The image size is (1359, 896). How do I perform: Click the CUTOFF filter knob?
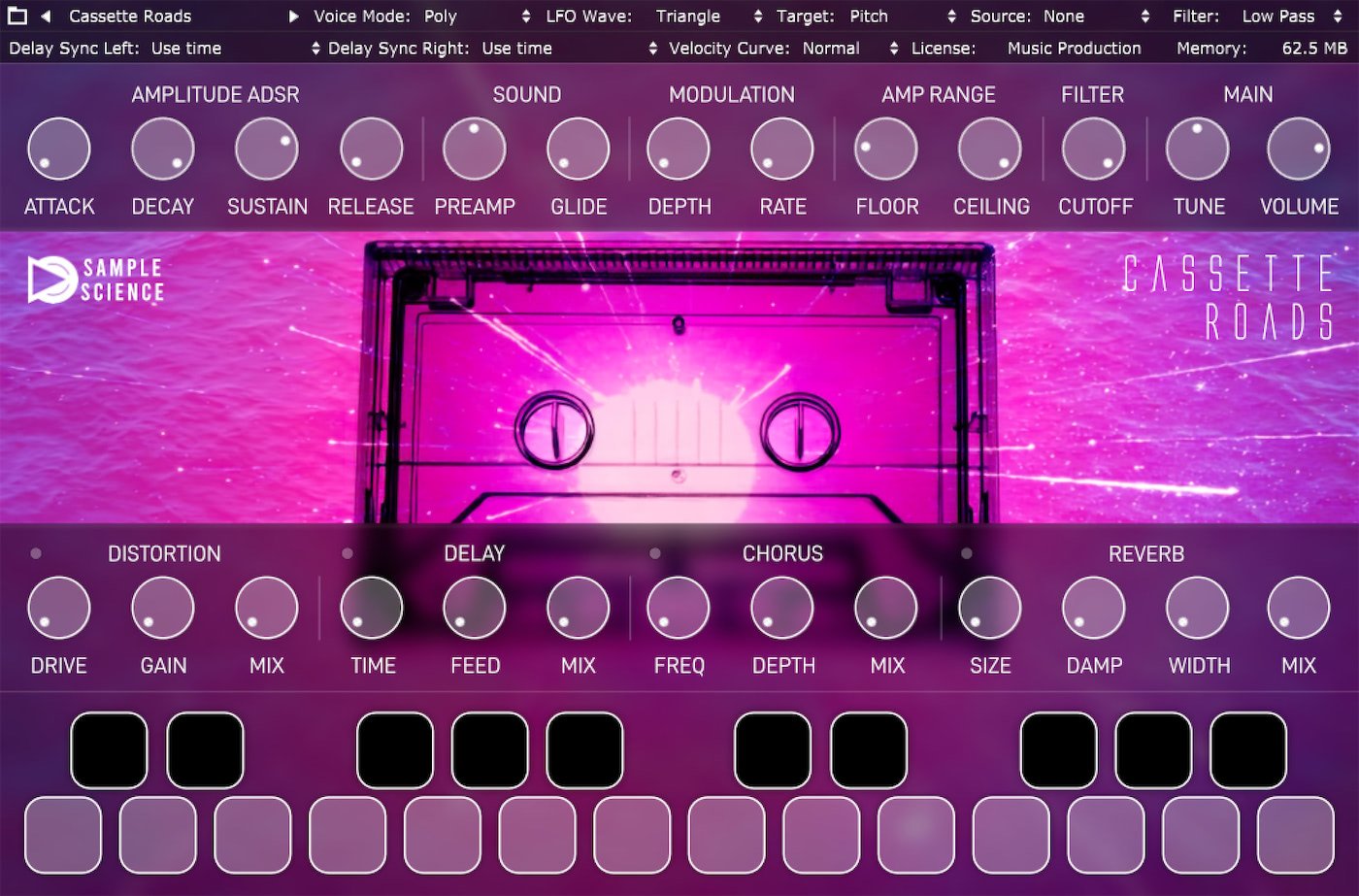click(1093, 149)
